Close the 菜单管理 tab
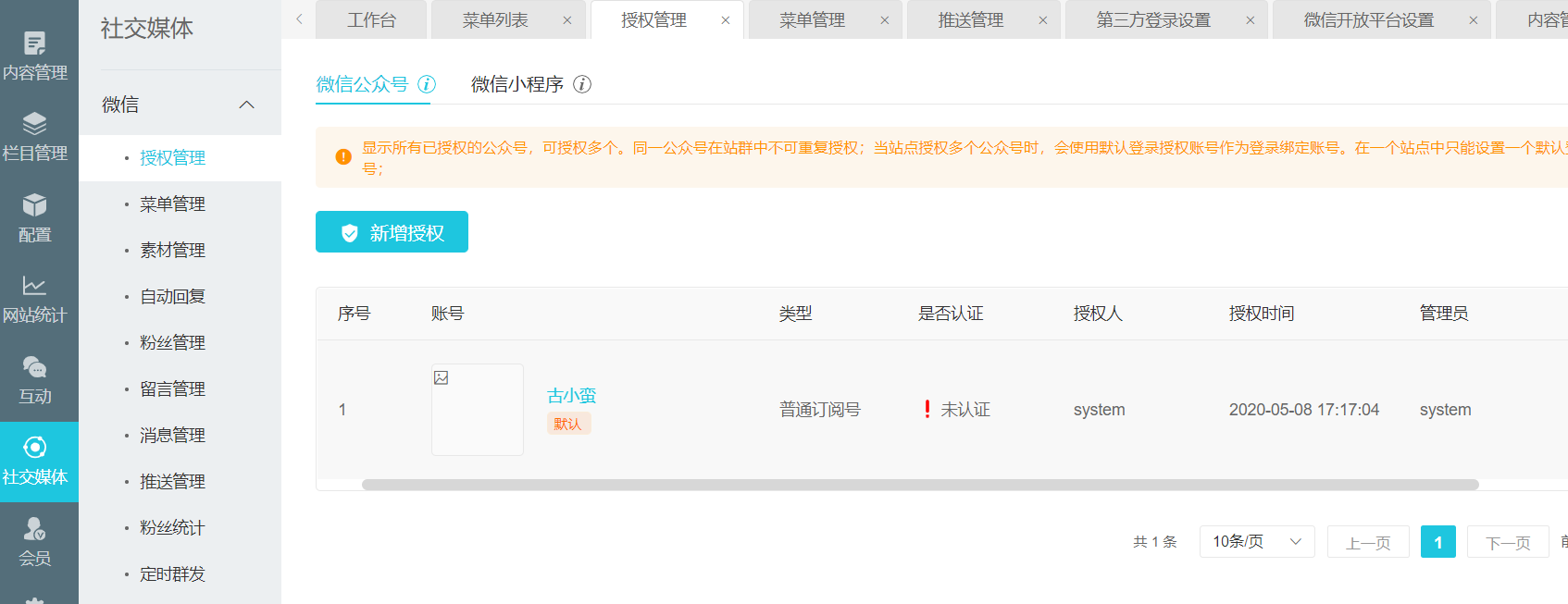1568x604 pixels. point(885,20)
